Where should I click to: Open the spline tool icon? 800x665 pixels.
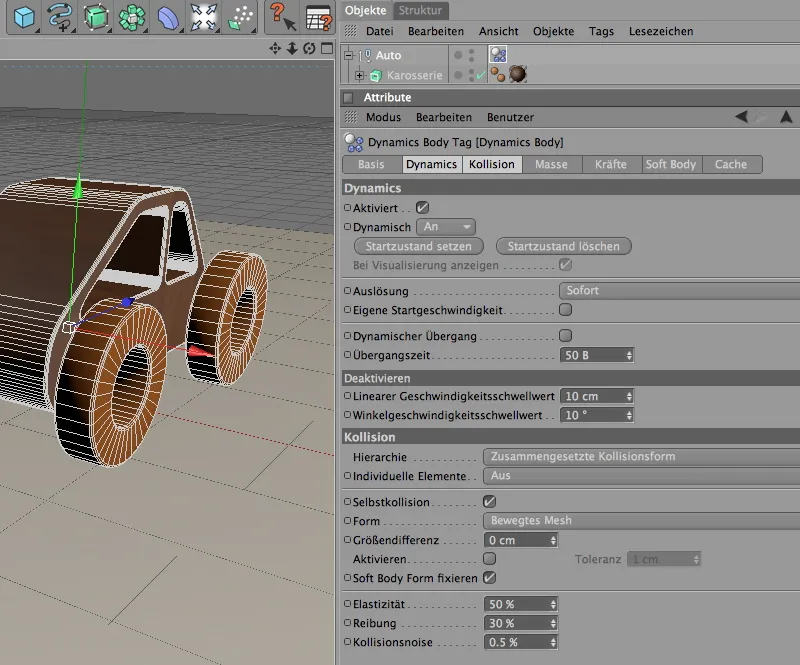[60, 17]
